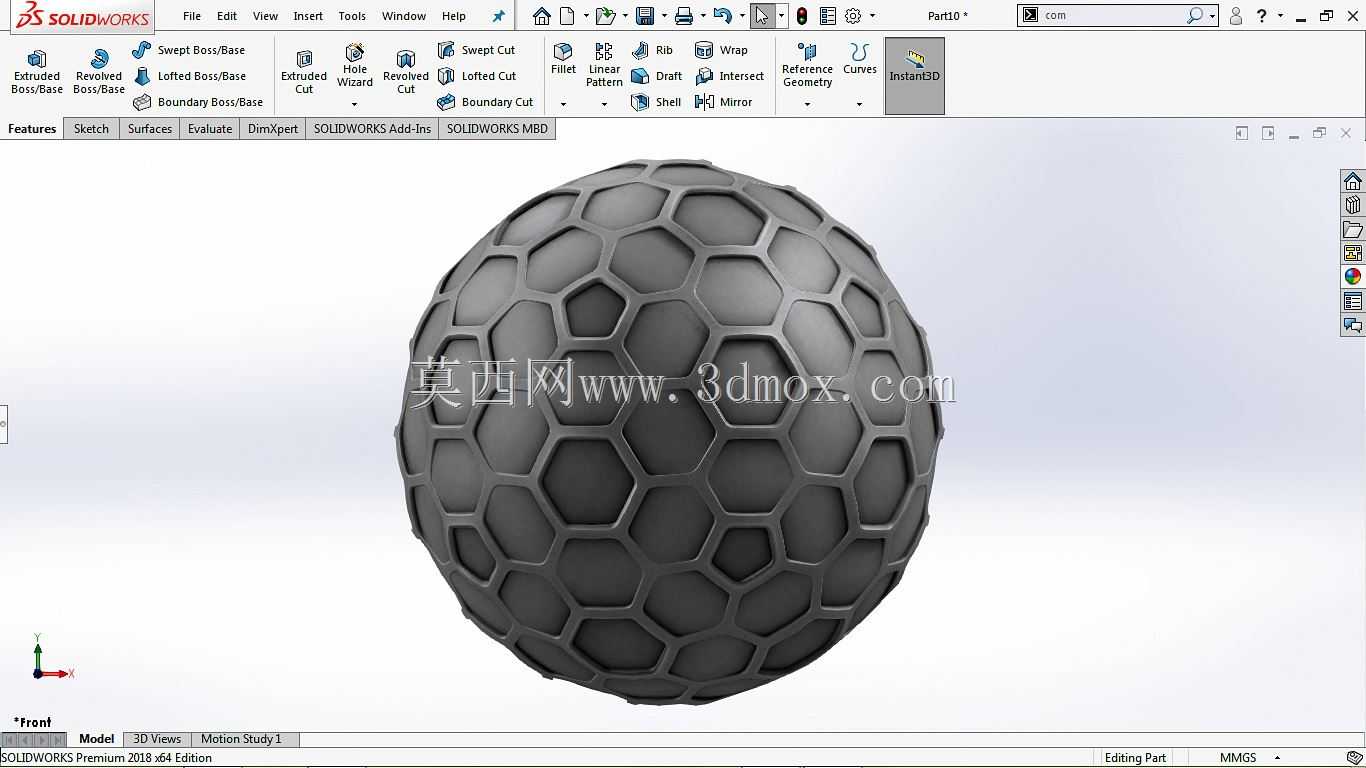The width and height of the screenshot is (1366, 768).
Task: Switch to the Sketch tab
Action: coord(91,129)
